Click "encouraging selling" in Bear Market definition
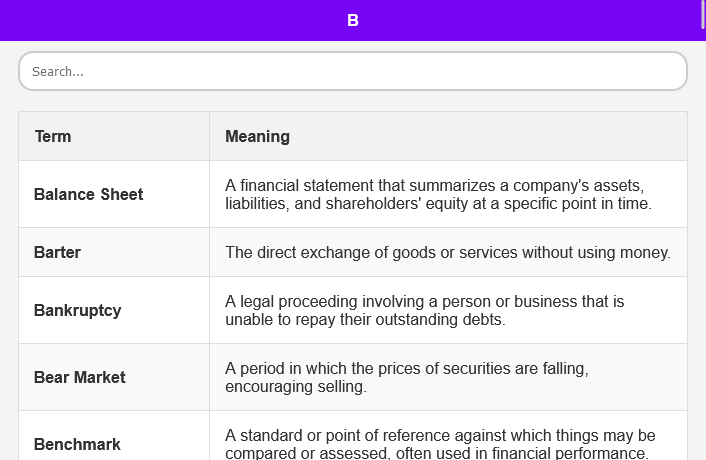The width and height of the screenshot is (706, 460). tap(295, 387)
